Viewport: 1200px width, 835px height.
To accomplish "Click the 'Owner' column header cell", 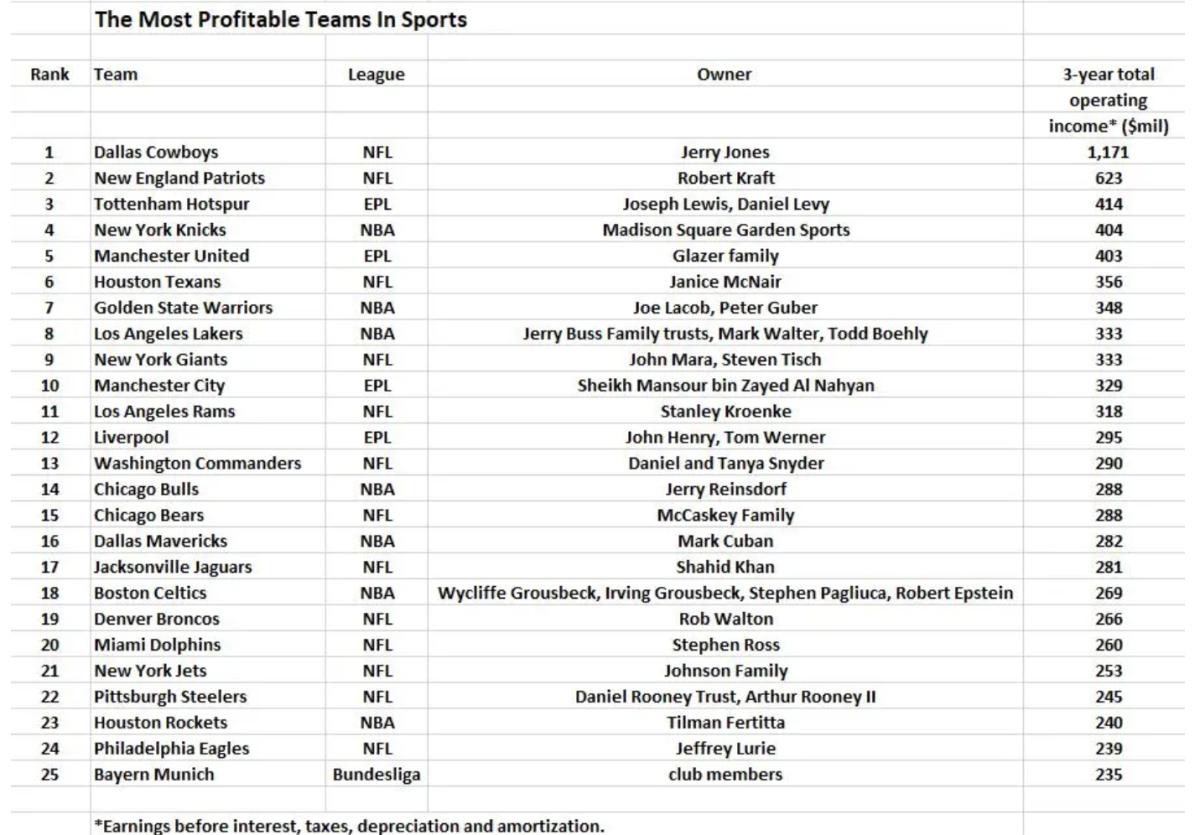I will click(725, 74).
